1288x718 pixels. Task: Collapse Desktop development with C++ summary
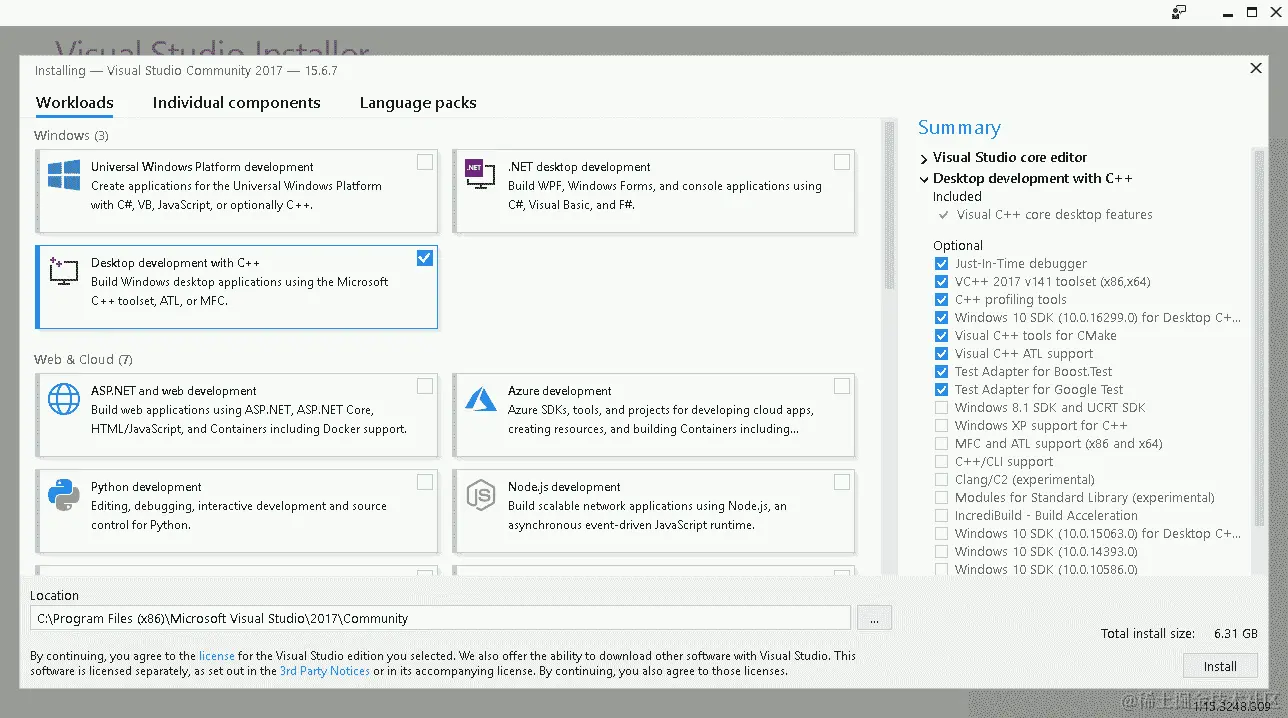924,179
